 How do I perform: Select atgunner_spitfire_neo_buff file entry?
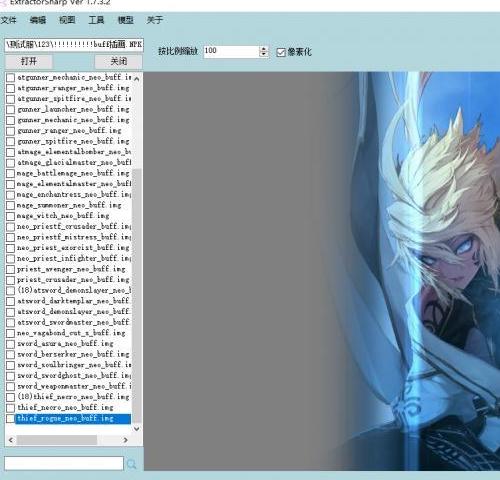click(x=74, y=99)
